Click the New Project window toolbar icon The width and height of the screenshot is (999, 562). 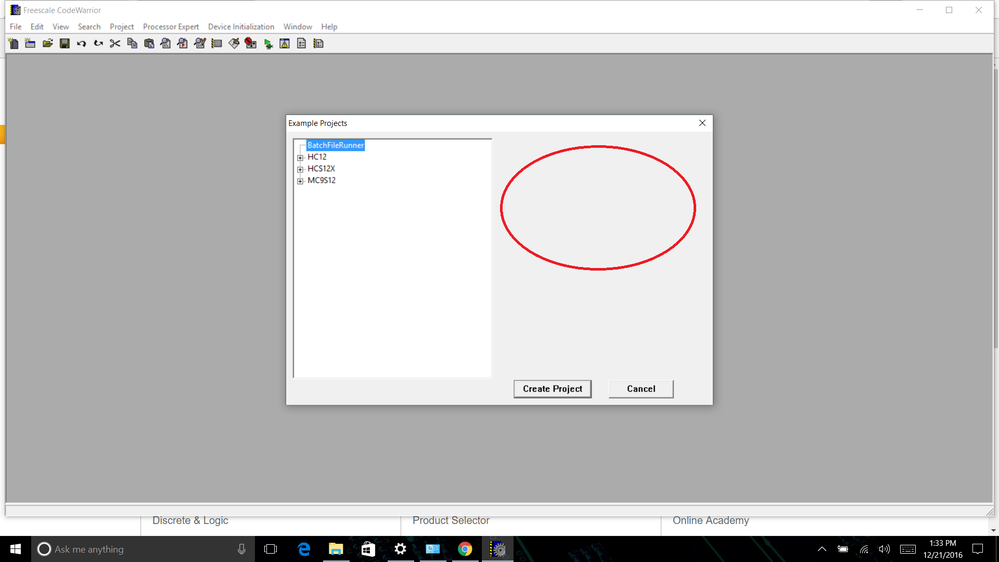(30, 43)
